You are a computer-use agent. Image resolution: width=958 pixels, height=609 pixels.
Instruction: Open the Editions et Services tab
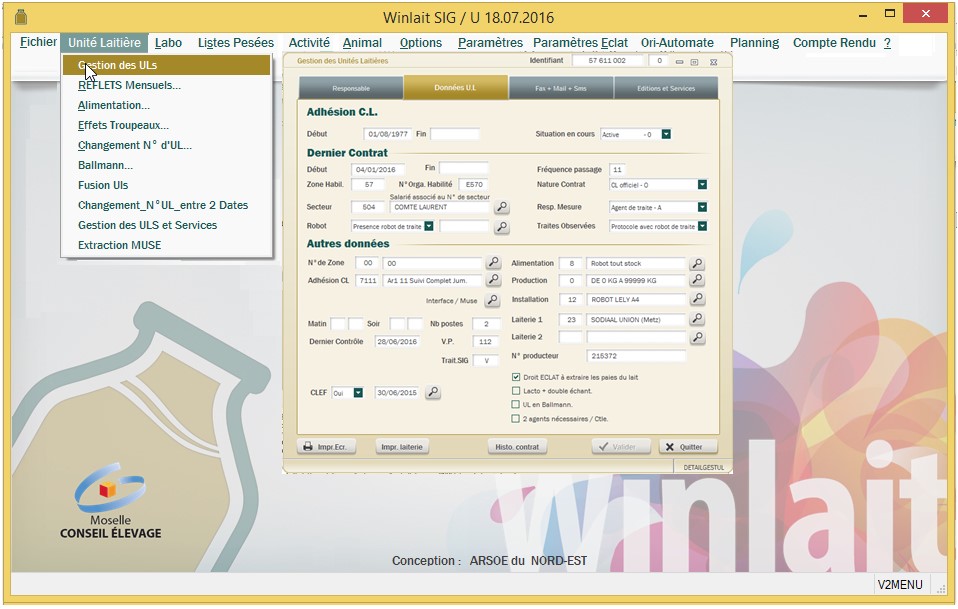tap(666, 88)
